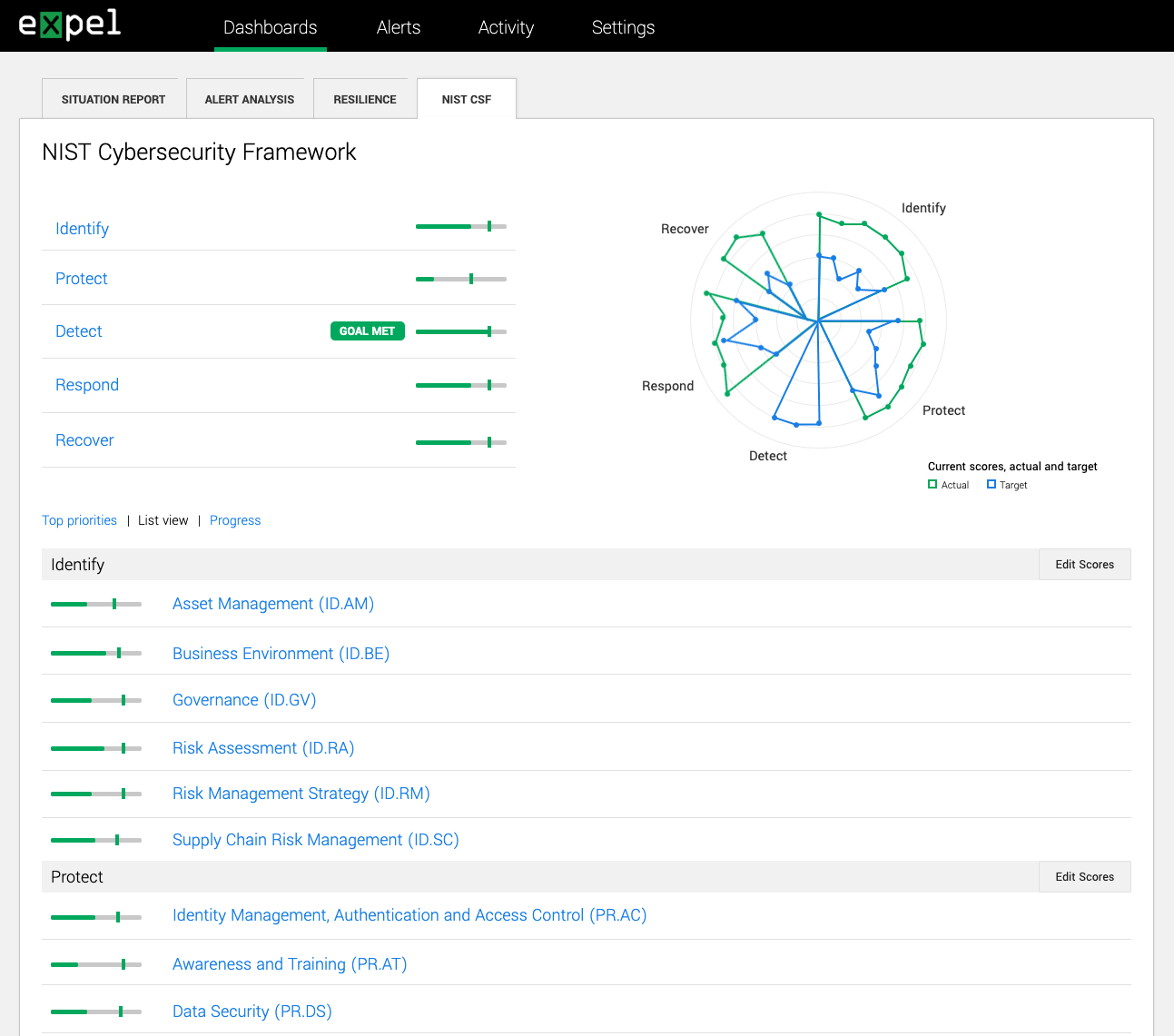Viewport: 1174px width, 1036px height.
Task: Click the Expel logo
Action: 70,25
